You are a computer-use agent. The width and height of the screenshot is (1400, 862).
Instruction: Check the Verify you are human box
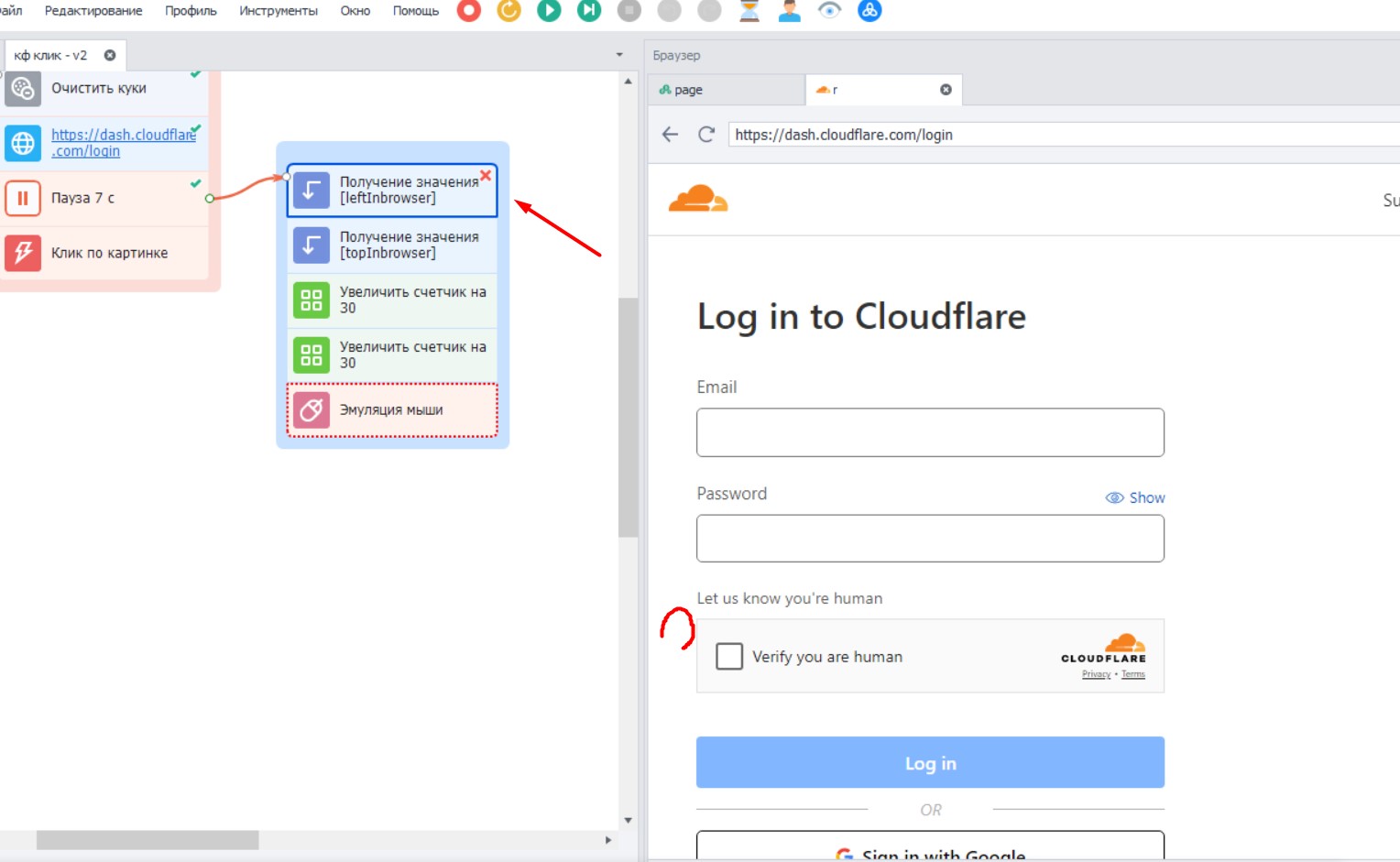tap(729, 656)
